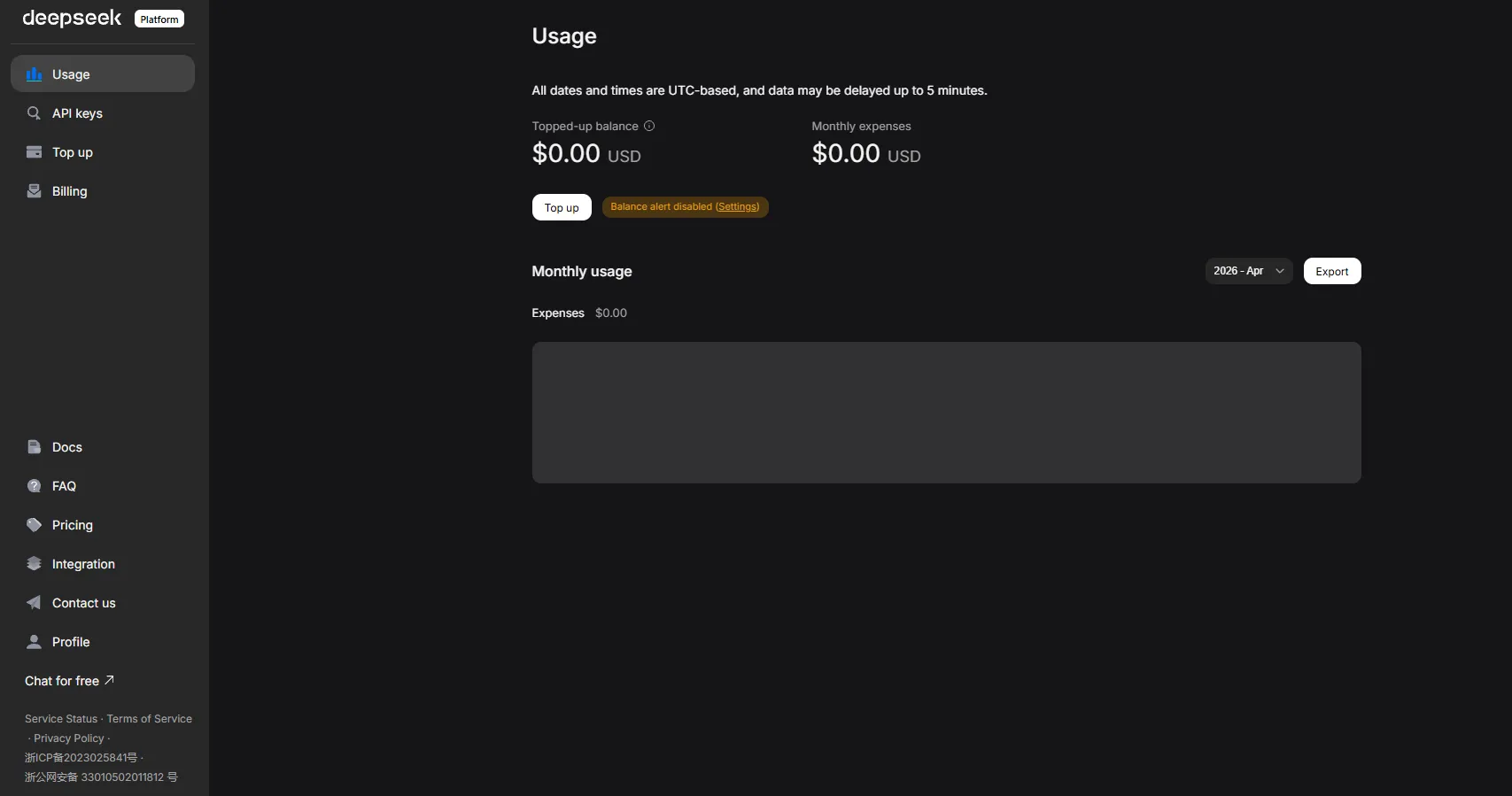Open the Privacy Policy footer link
Viewport: 1512px width, 796px height.
[x=69, y=738]
